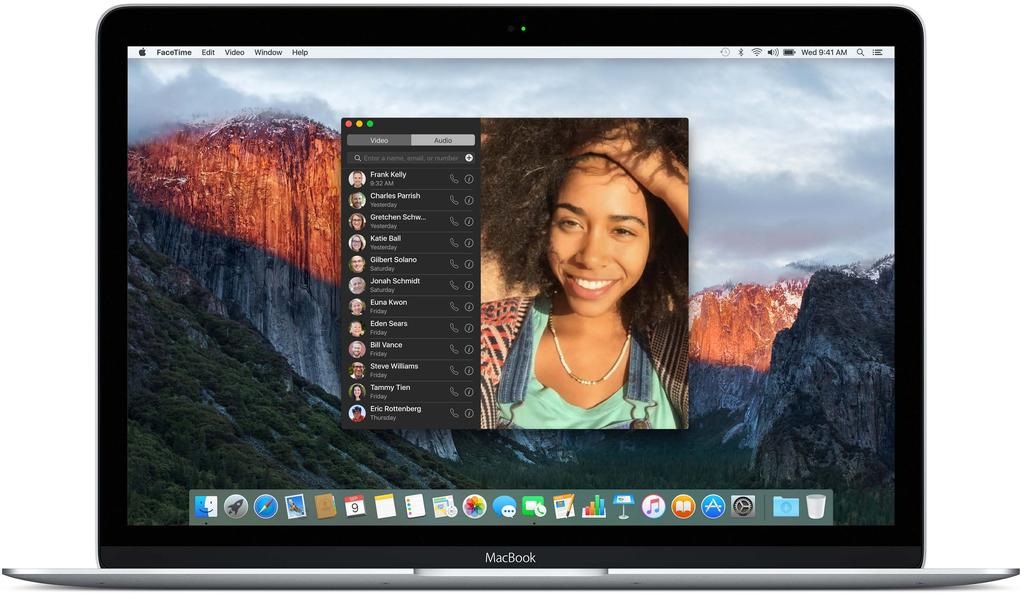Click the FaceTime camera preview
The width and height of the screenshot is (1024, 599).
pyautogui.click(x=584, y=274)
